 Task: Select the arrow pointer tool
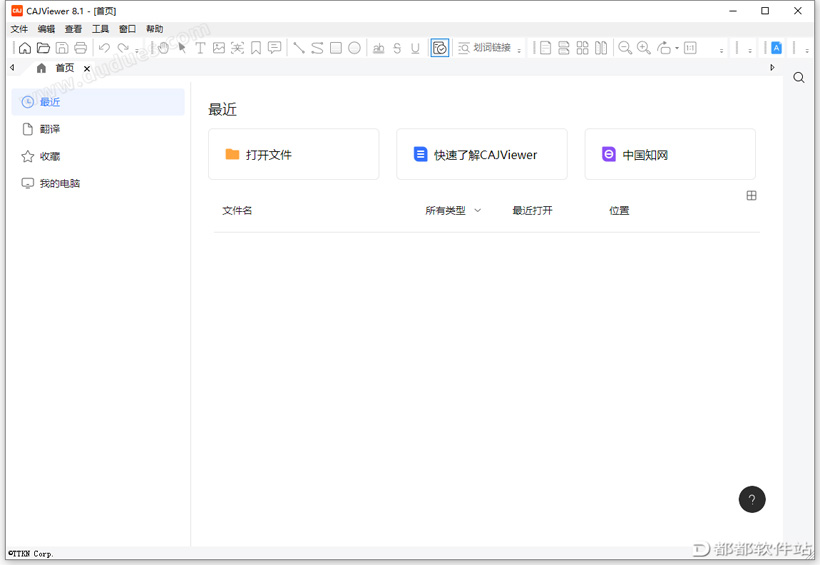[x=182, y=48]
